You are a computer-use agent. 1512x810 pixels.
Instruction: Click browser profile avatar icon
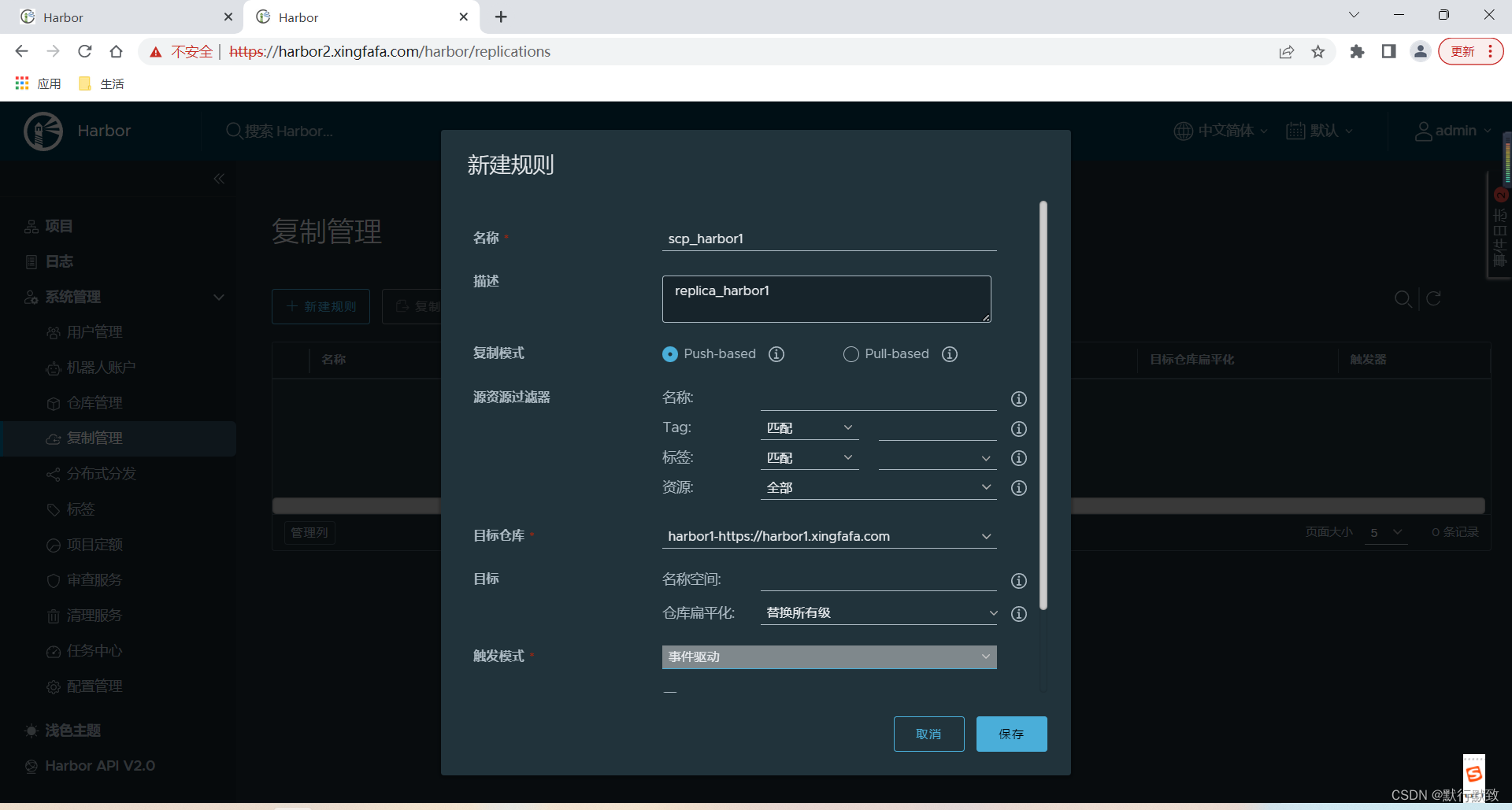pyautogui.click(x=1421, y=52)
